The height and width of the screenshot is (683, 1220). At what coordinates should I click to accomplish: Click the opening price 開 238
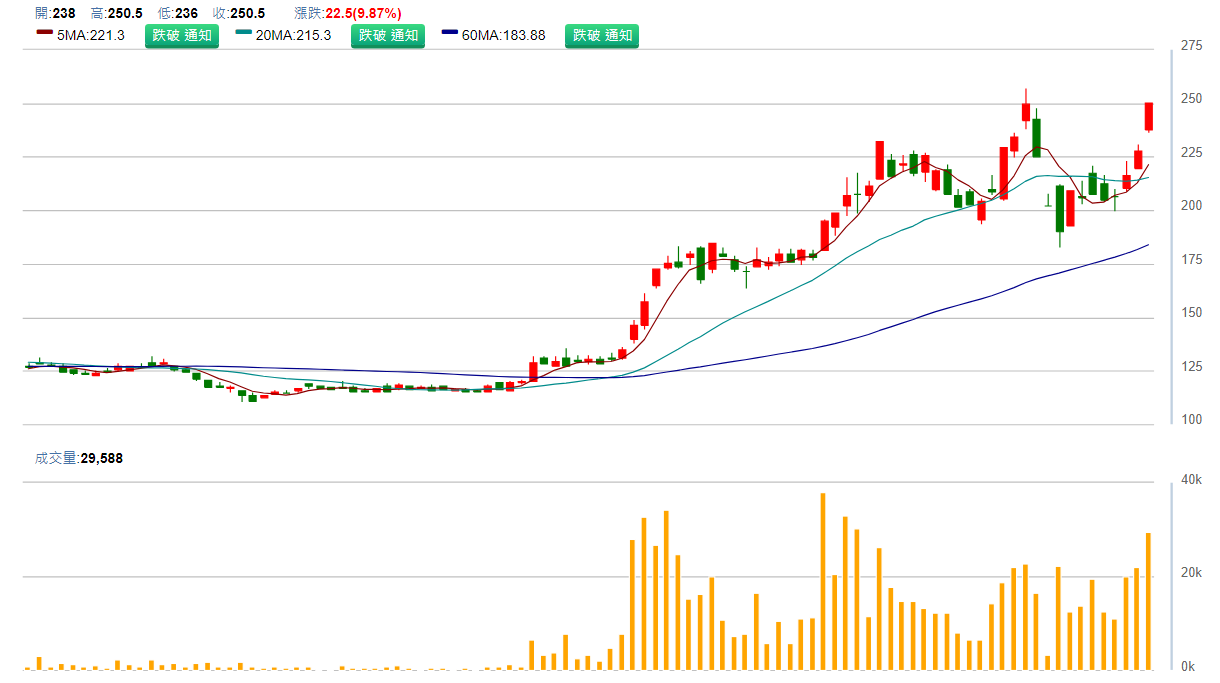pos(55,13)
